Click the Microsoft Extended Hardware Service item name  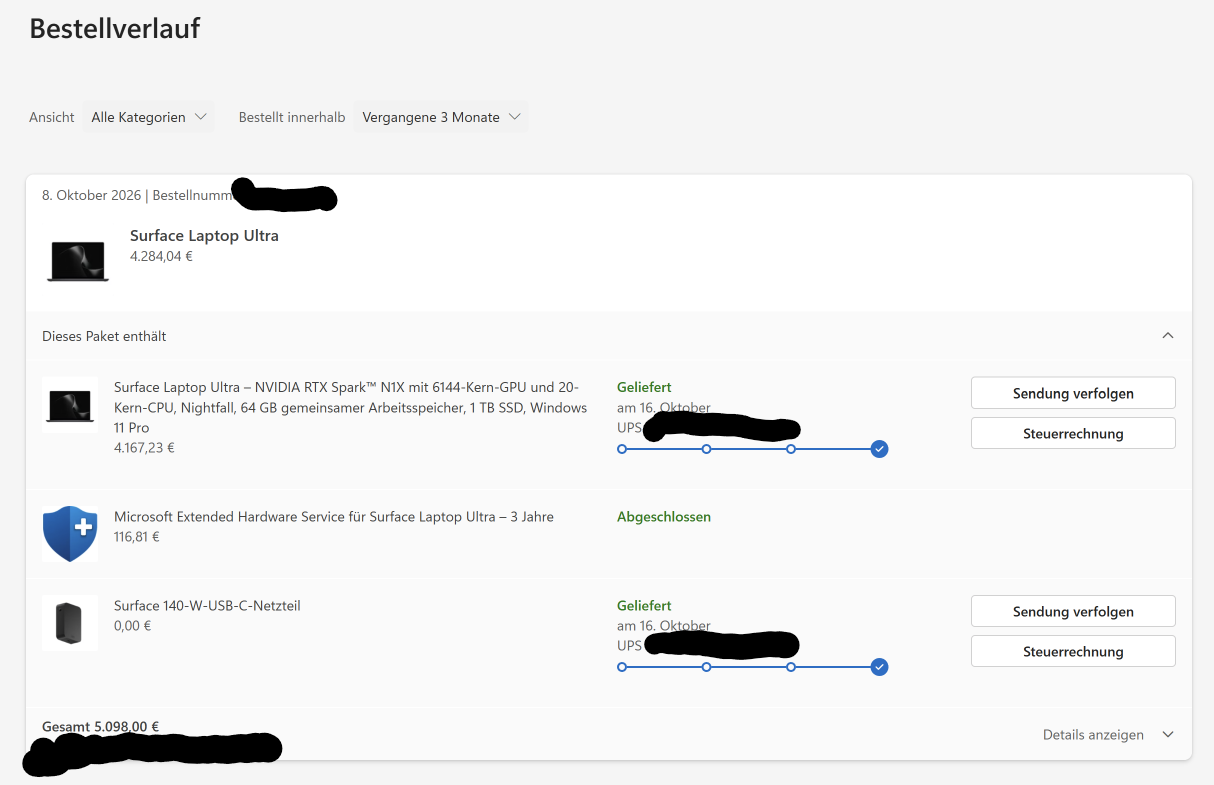point(334,517)
